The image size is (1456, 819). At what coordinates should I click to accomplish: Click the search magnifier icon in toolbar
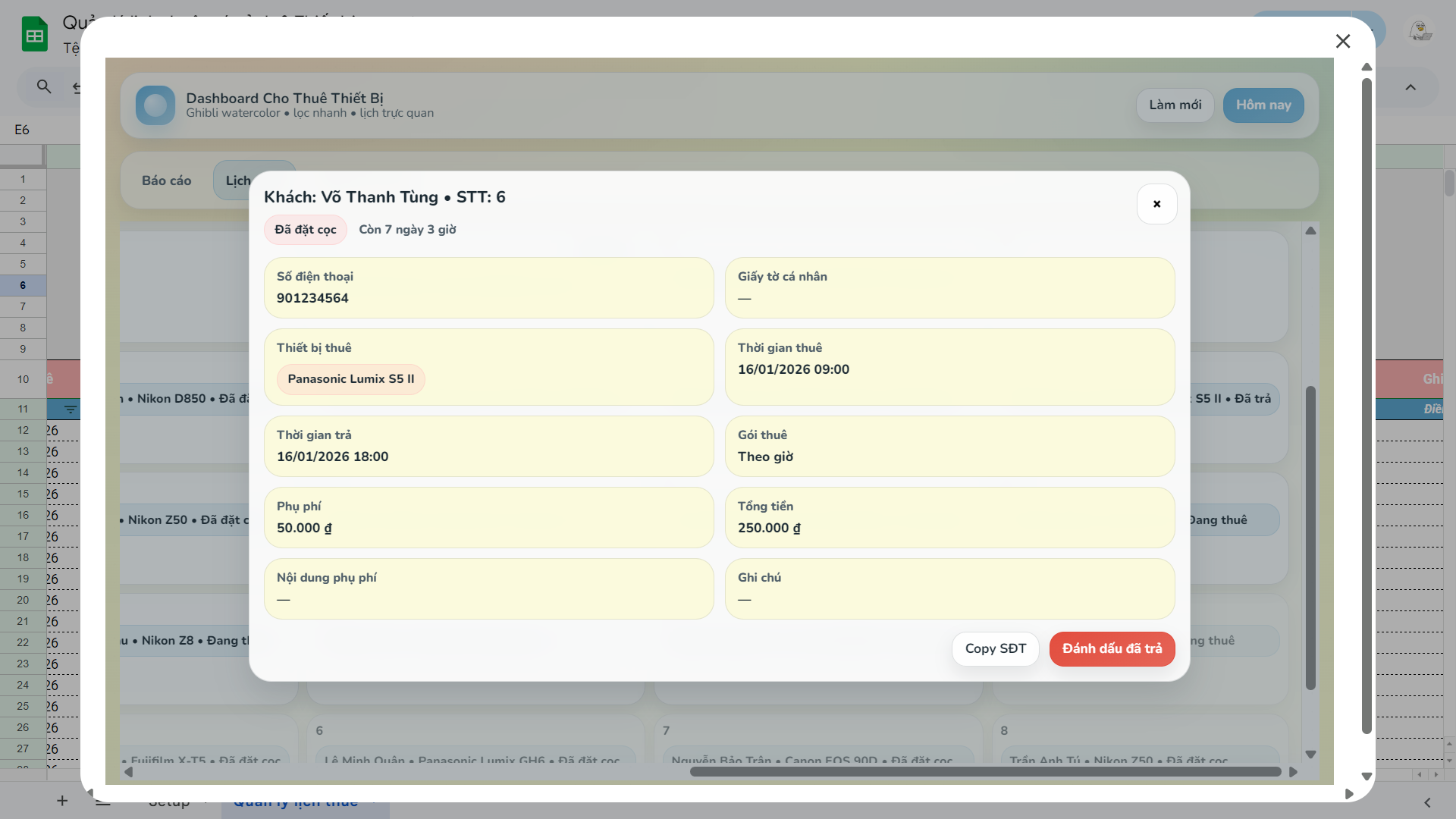[x=44, y=86]
